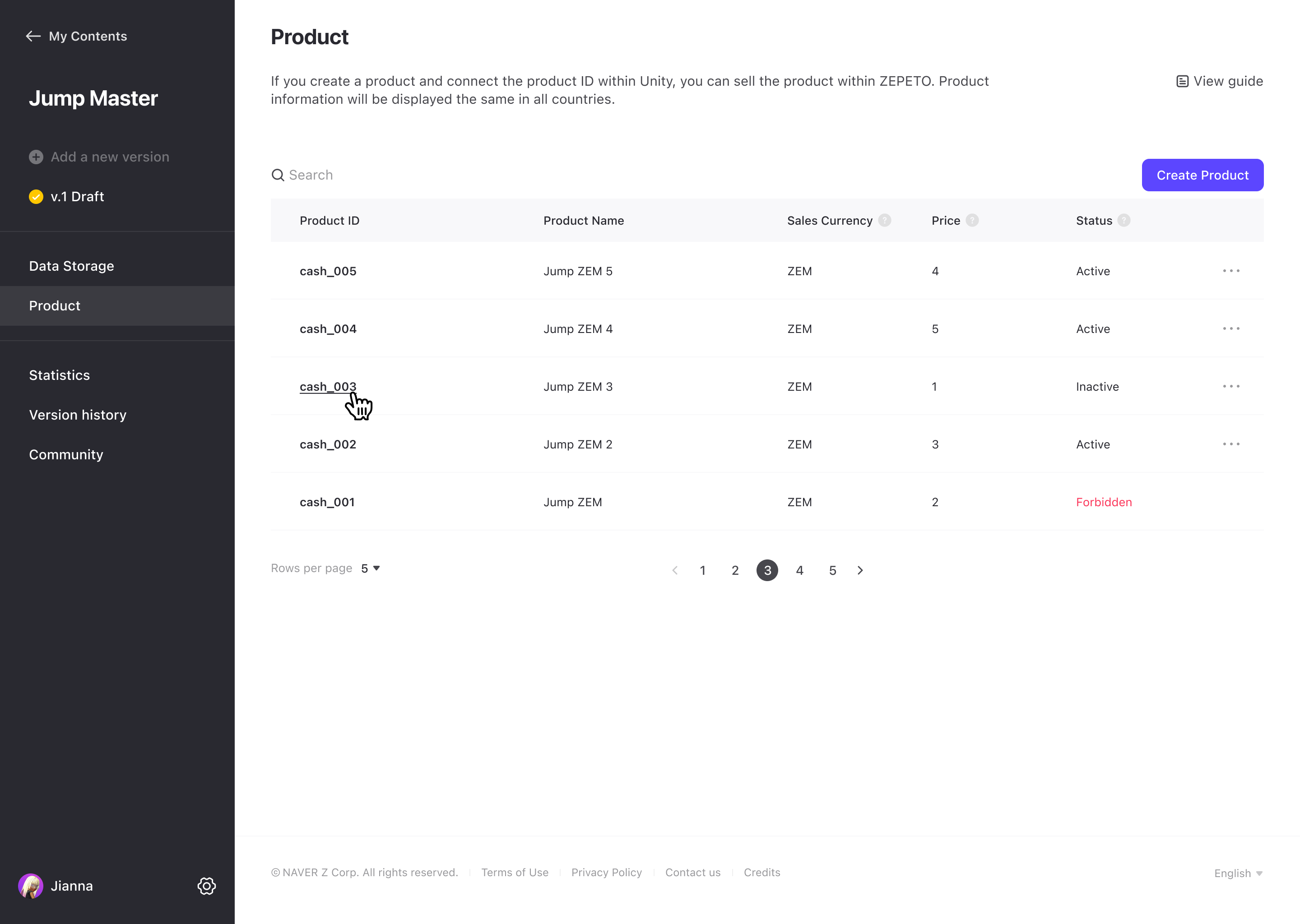Screen dimensions: 1300x924
Task: Open Data Storage in the sidebar
Action: tap(72, 266)
